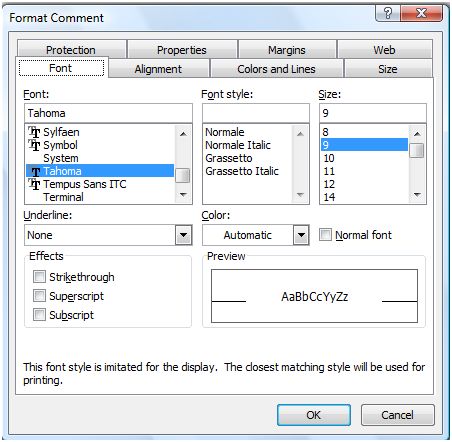Select size 8 in the list
This screenshot has width=452, height=442.
pos(364,132)
